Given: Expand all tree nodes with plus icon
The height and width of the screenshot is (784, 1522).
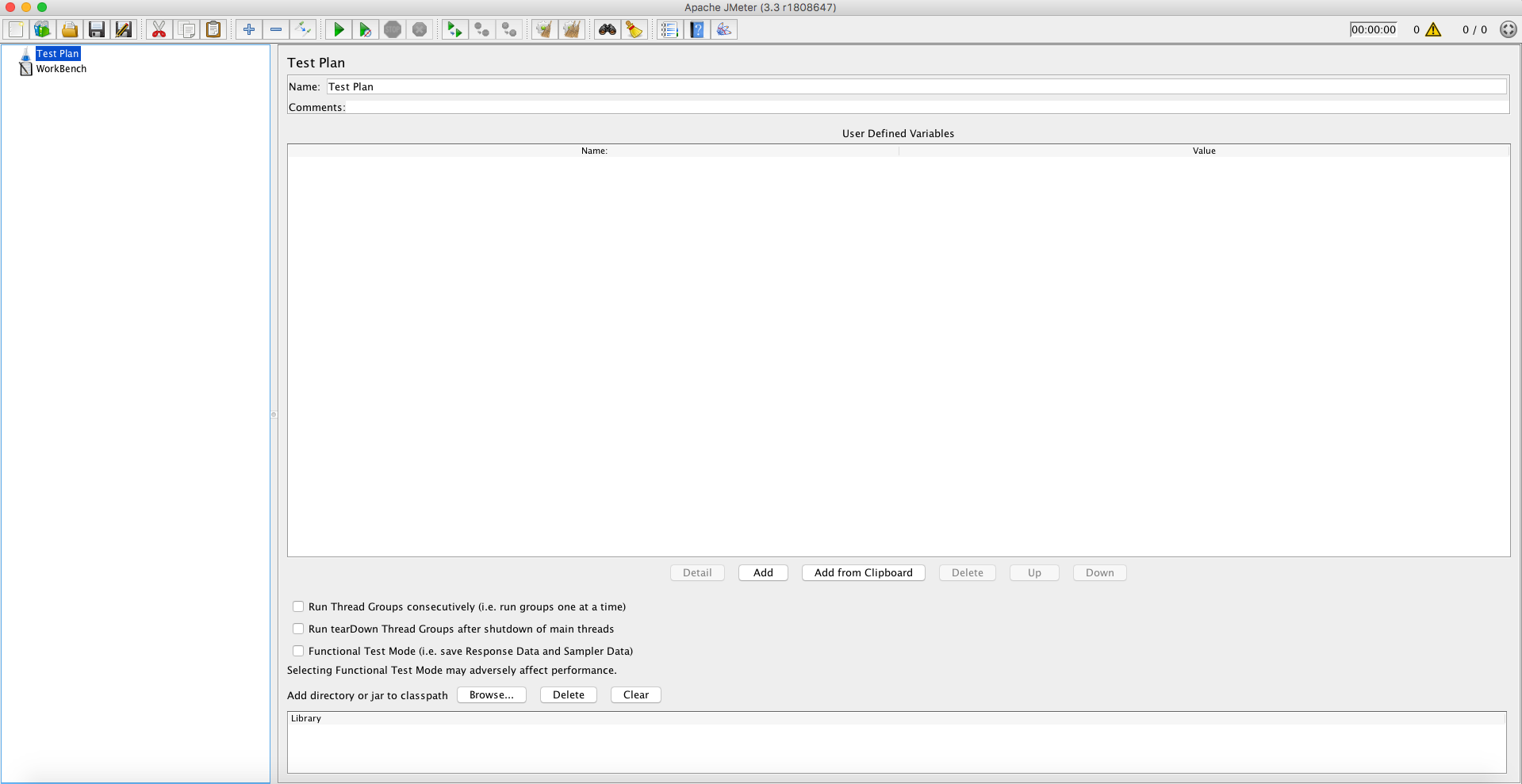Looking at the screenshot, I should click(x=249, y=30).
